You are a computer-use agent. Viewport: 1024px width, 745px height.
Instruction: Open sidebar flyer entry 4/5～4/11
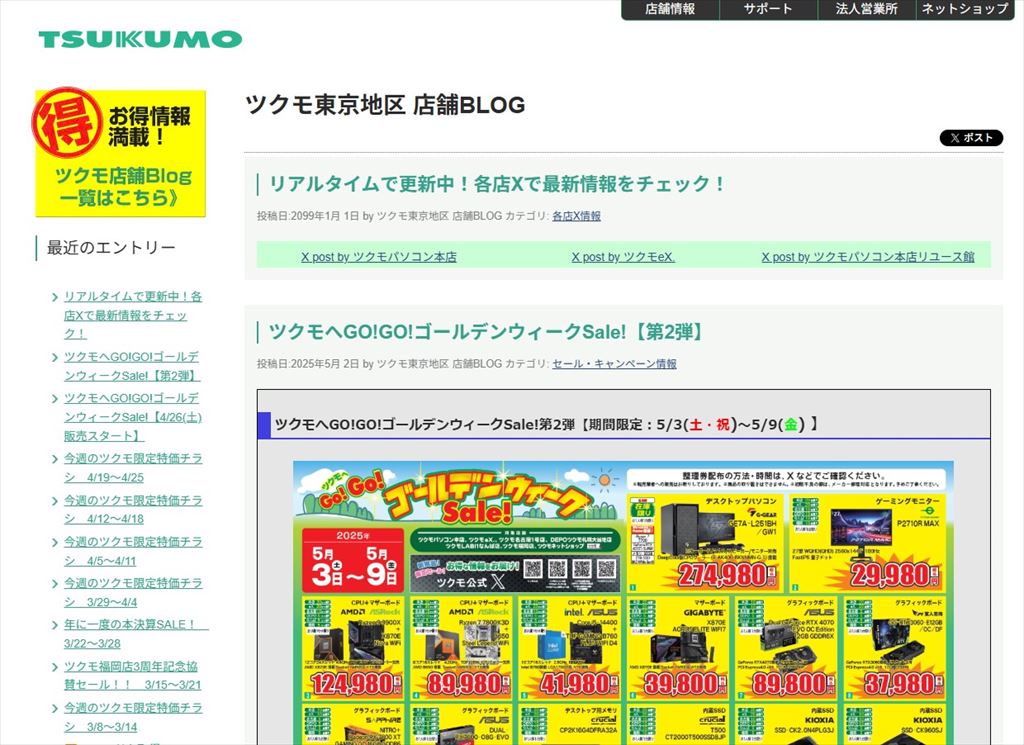(133, 551)
